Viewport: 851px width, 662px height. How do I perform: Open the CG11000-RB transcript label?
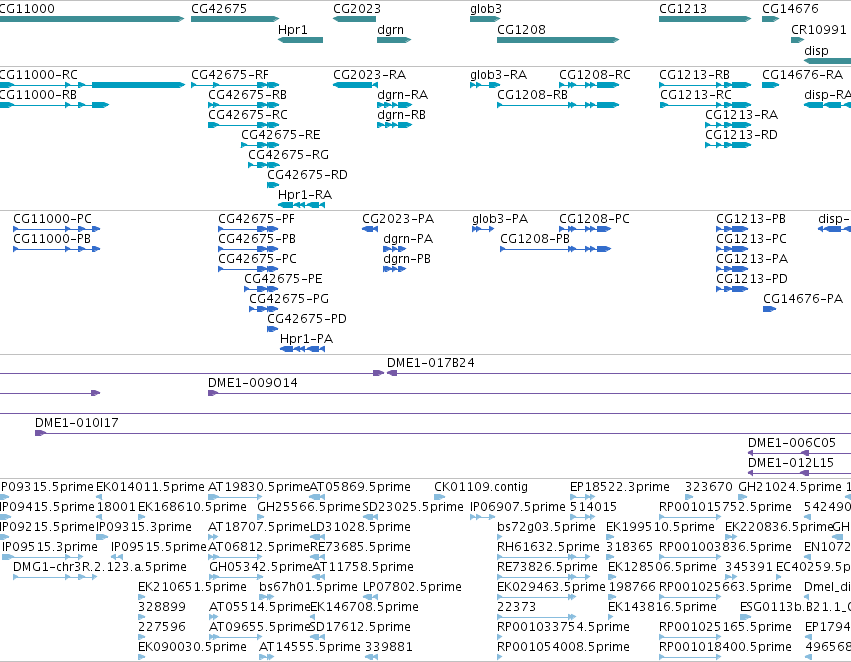(x=38, y=94)
